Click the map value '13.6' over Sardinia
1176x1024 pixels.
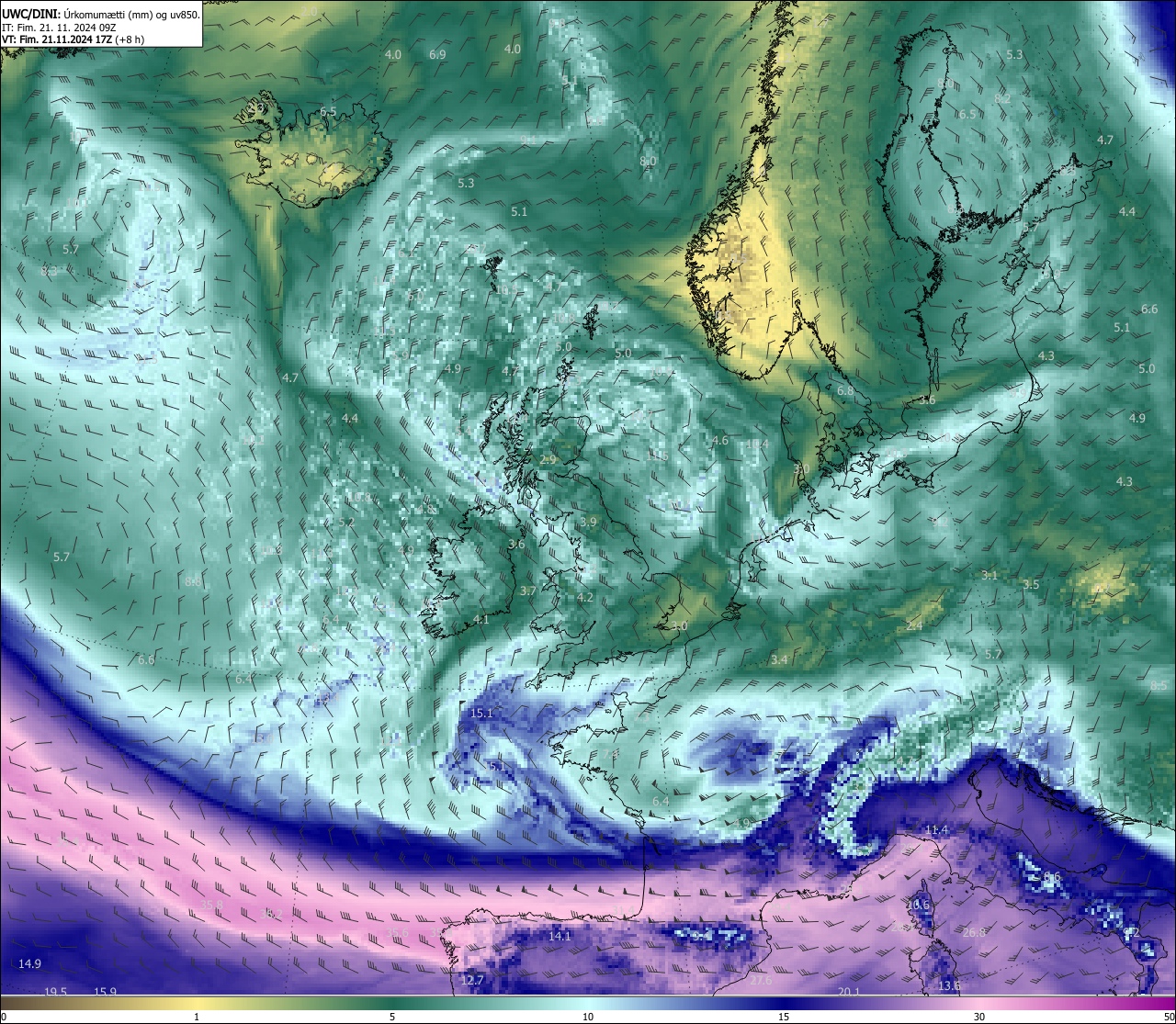point(950,985)
